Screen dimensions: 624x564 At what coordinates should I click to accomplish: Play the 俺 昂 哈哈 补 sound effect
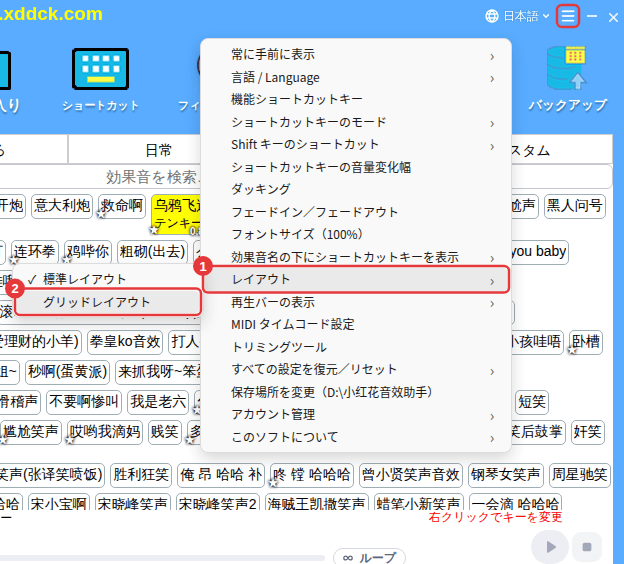click(221, 475)
